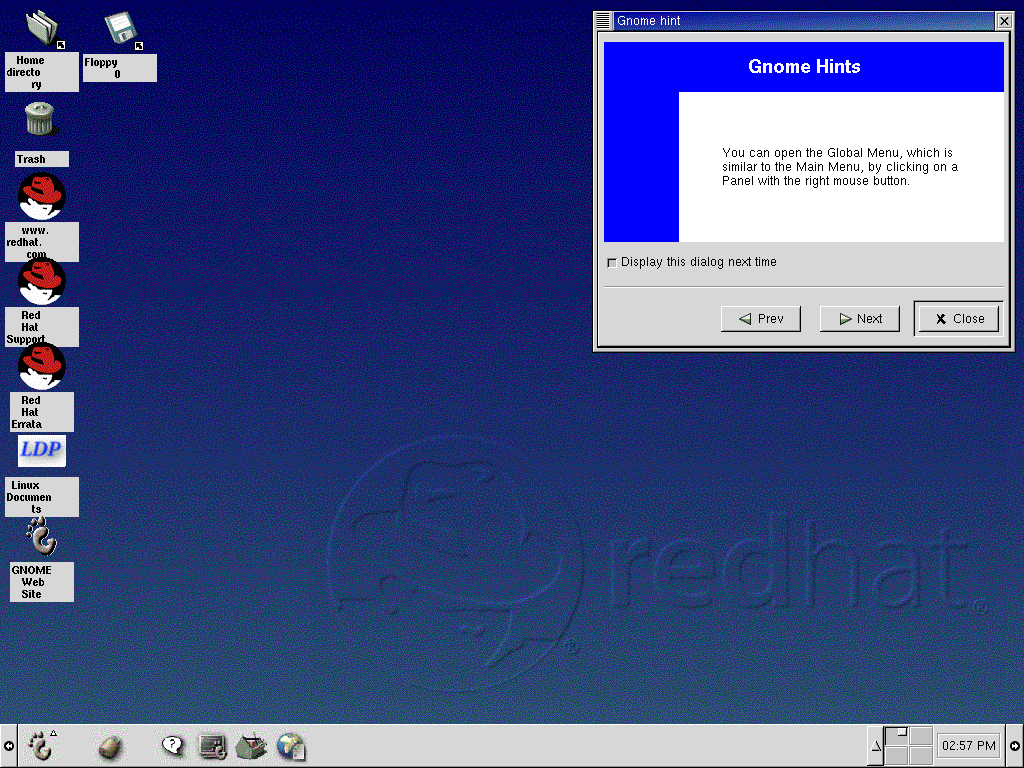This screenshot has height=768, width=1024.
Task: Click Prev to show previous hint
Action: (761, 319)
